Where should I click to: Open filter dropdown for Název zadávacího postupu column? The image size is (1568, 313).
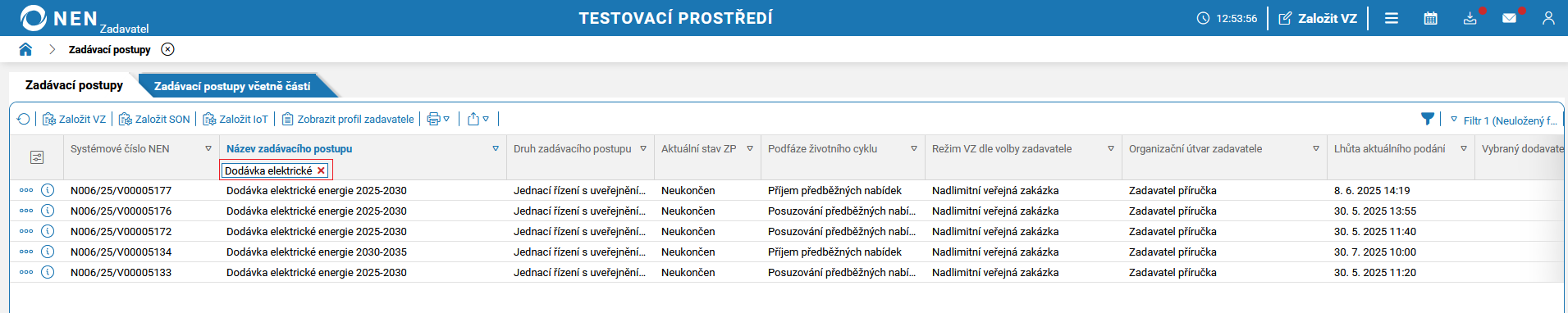pos(496,148)
